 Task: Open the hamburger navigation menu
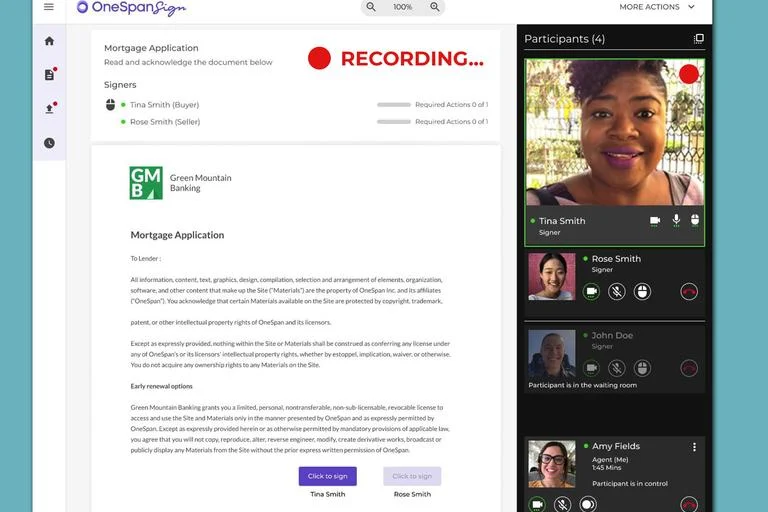(x=48, y=7)
